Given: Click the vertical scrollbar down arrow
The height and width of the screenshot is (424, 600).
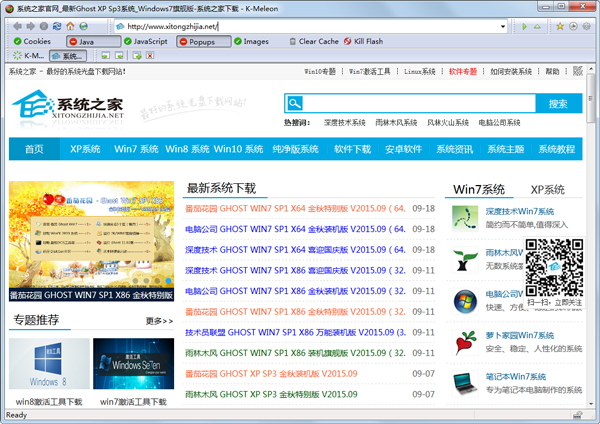Looking at the screenshot, I should point(591,403).
